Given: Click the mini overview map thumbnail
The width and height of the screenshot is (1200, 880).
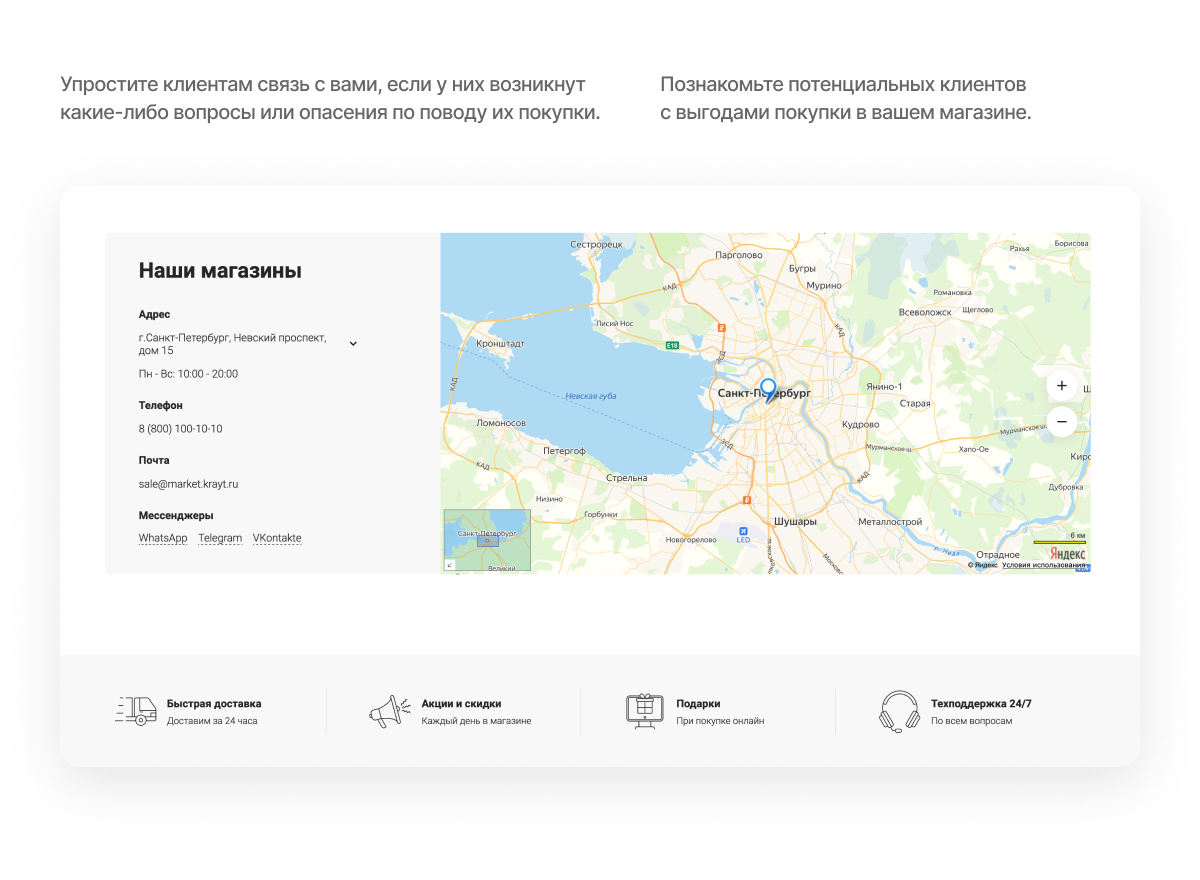Looking at the screenshot, I should pyautogui.click(x=487, y=540).
